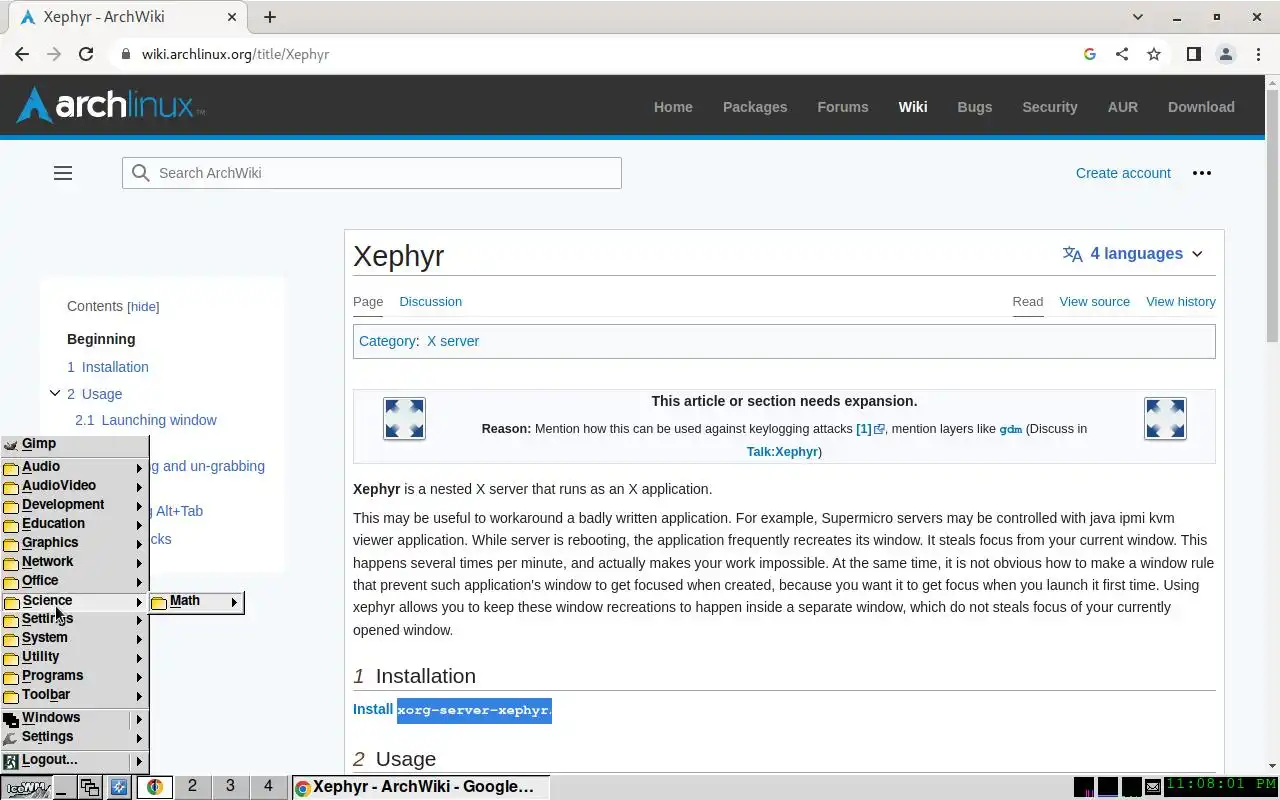Toggle the browser side panel icon

point(1193,54)
